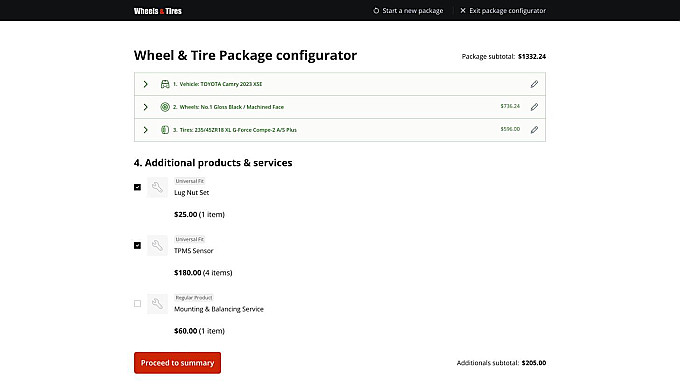Click the Regular Product tag

[194, 298]
